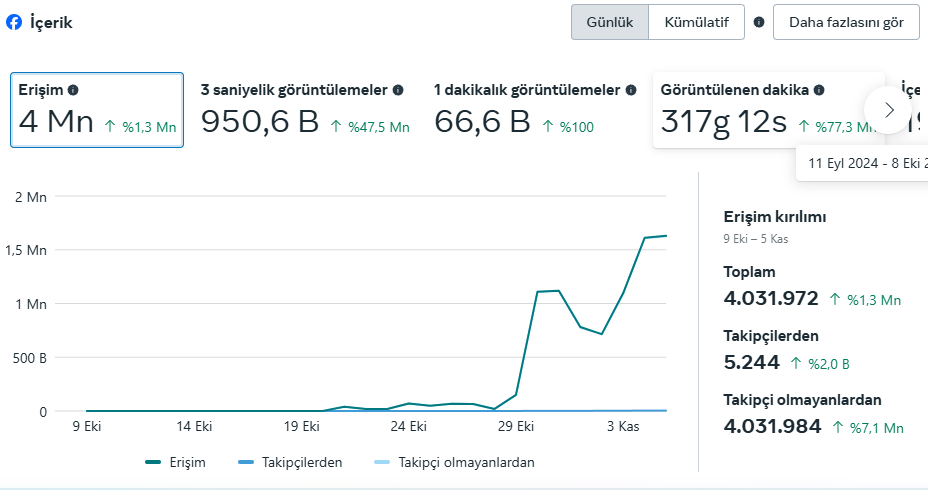Toggle Takipçi olmayanlardan series in legend
This screenshot has height=490, width=928.
455,462
